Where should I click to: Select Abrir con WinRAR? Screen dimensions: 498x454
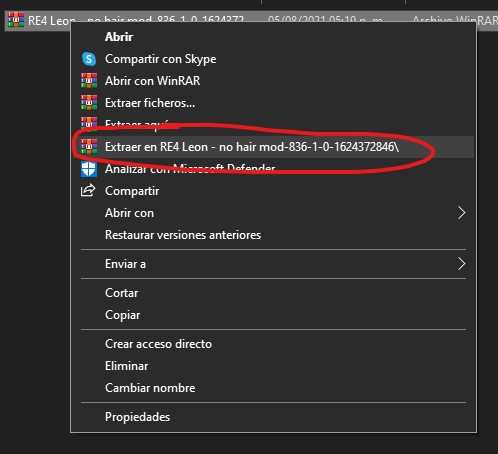tap(152, 81)
